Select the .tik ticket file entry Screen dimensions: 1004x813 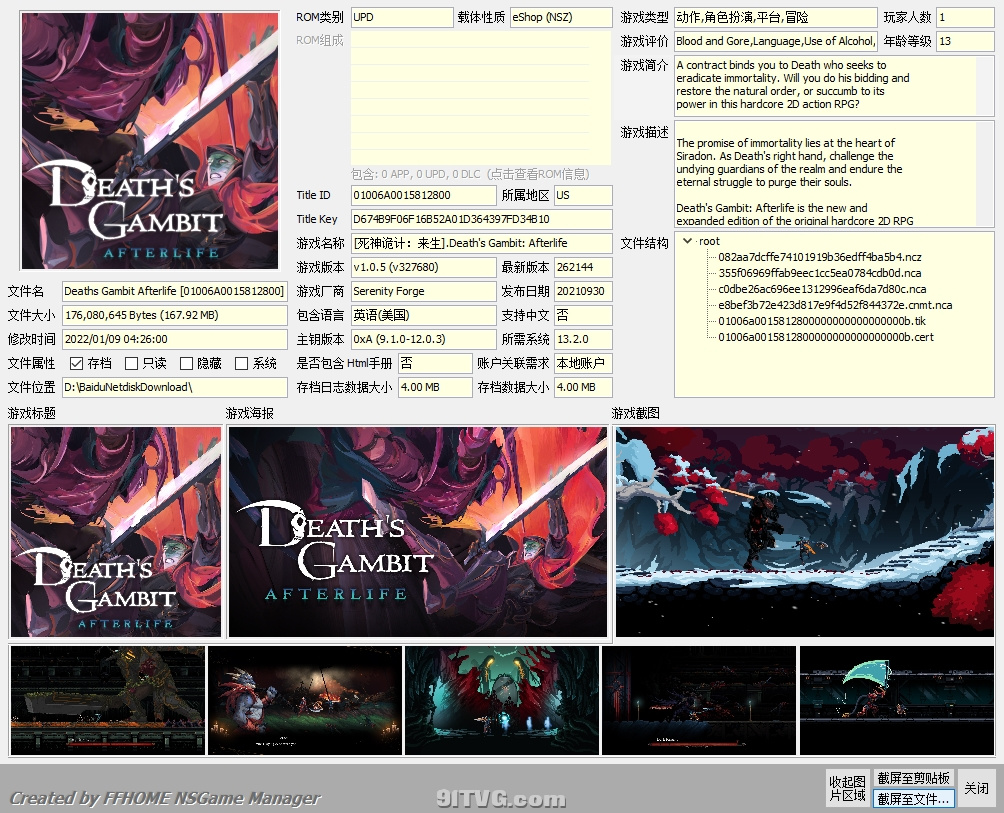coord(822,321)
